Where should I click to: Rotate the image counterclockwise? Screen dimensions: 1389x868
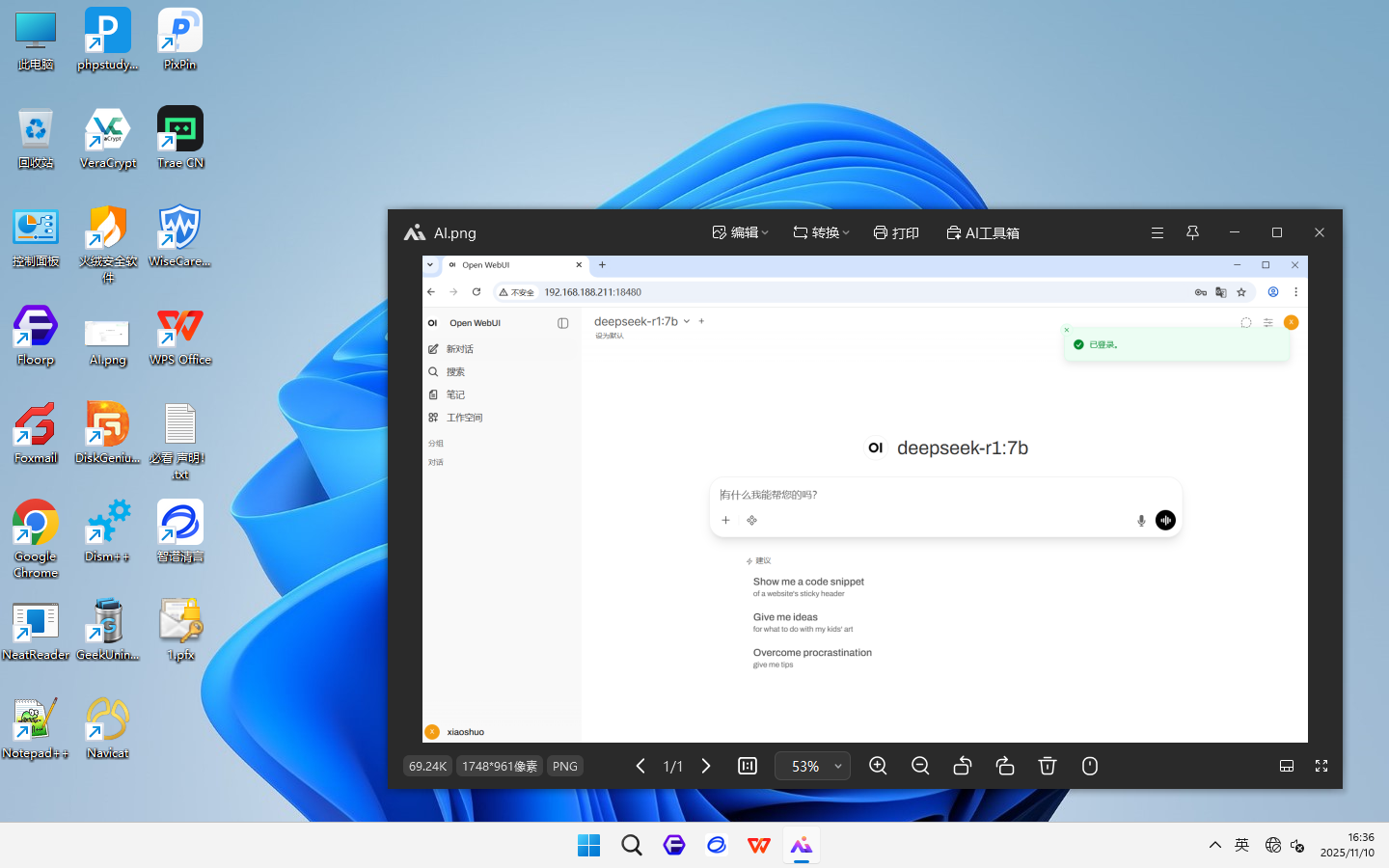[963, 766]
